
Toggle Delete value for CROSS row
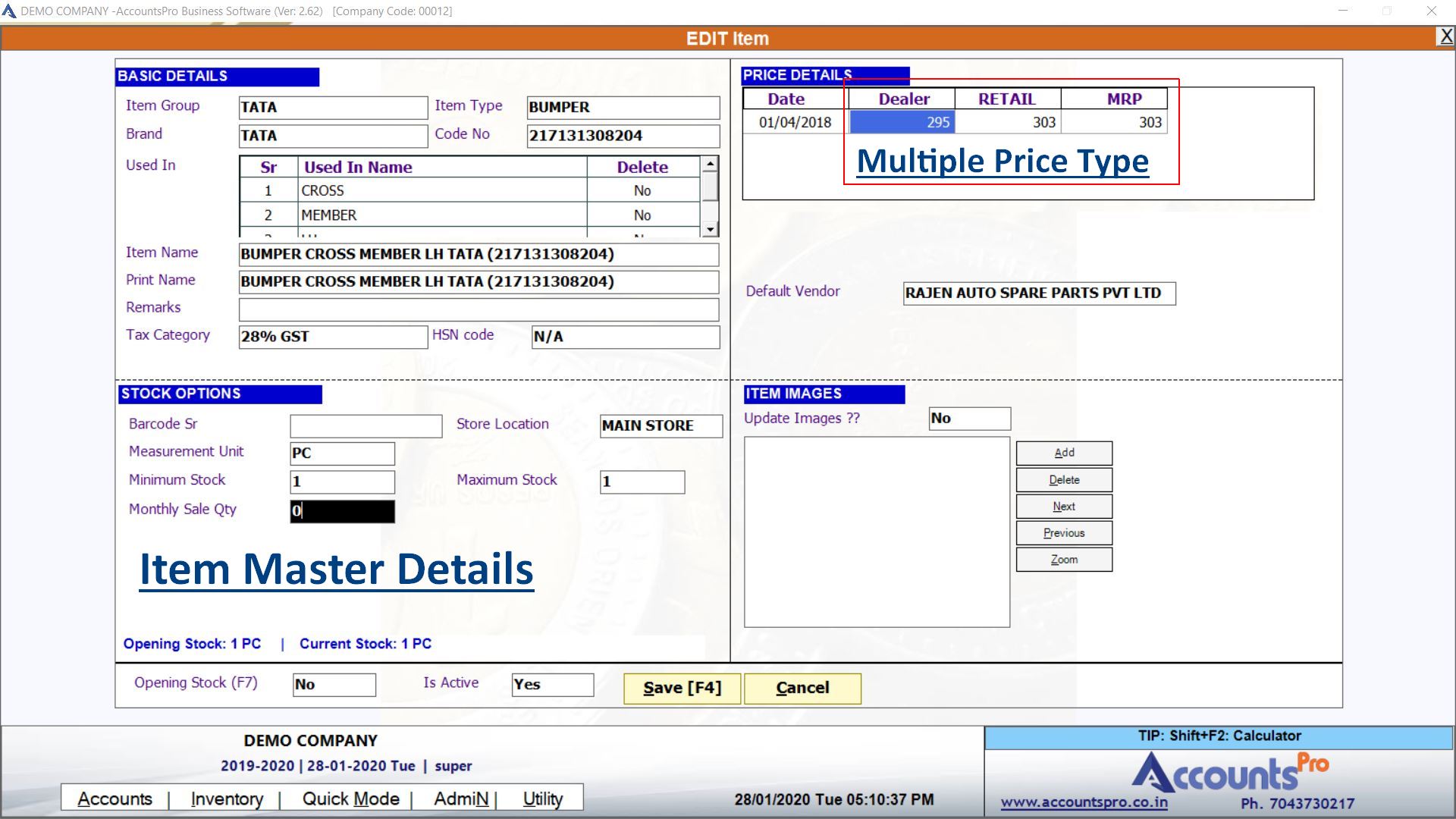pos(642,191)
